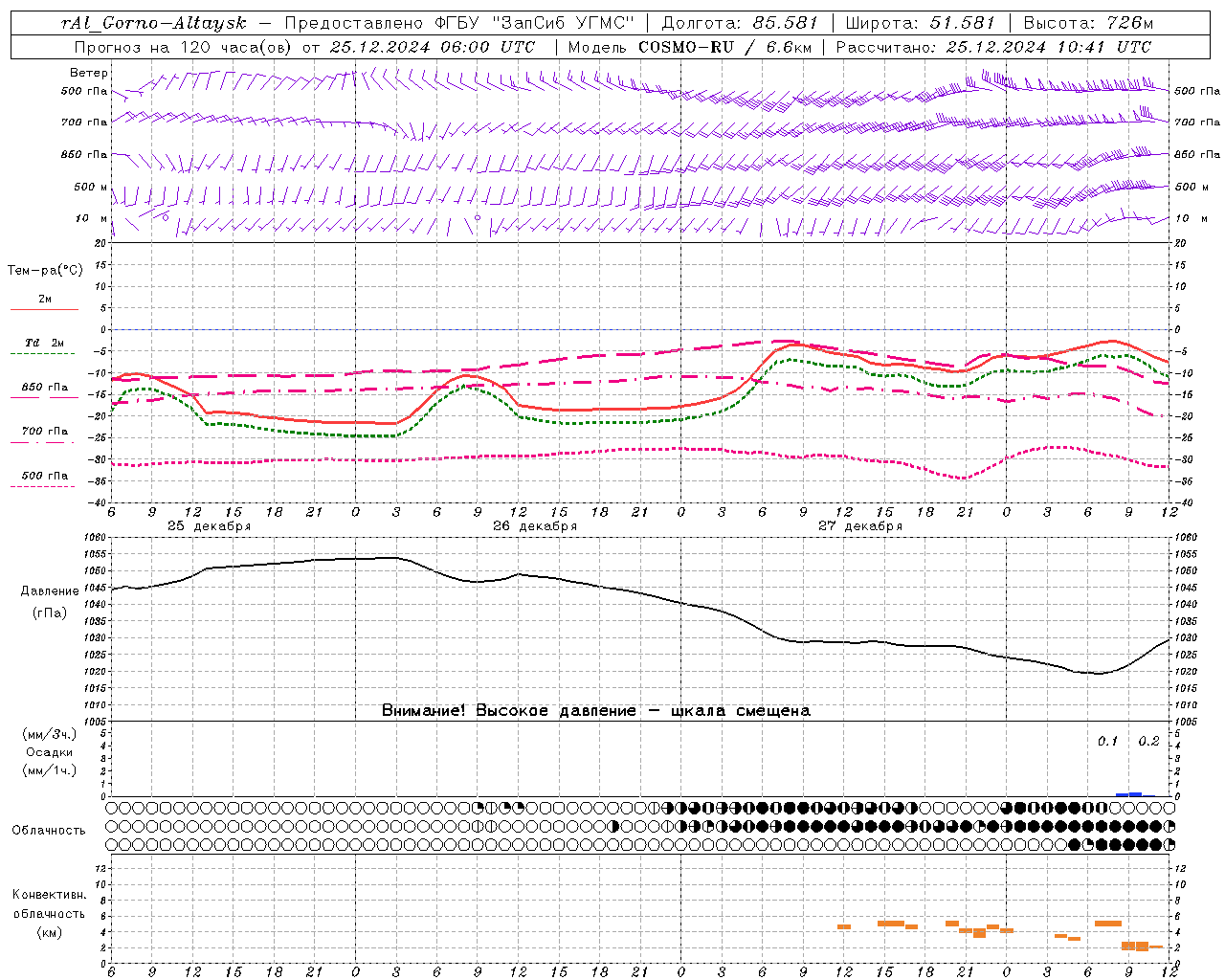Click the 26 декабря date label
The width and height of the screenshot is (1225, 980).
(x=535, y=526)
